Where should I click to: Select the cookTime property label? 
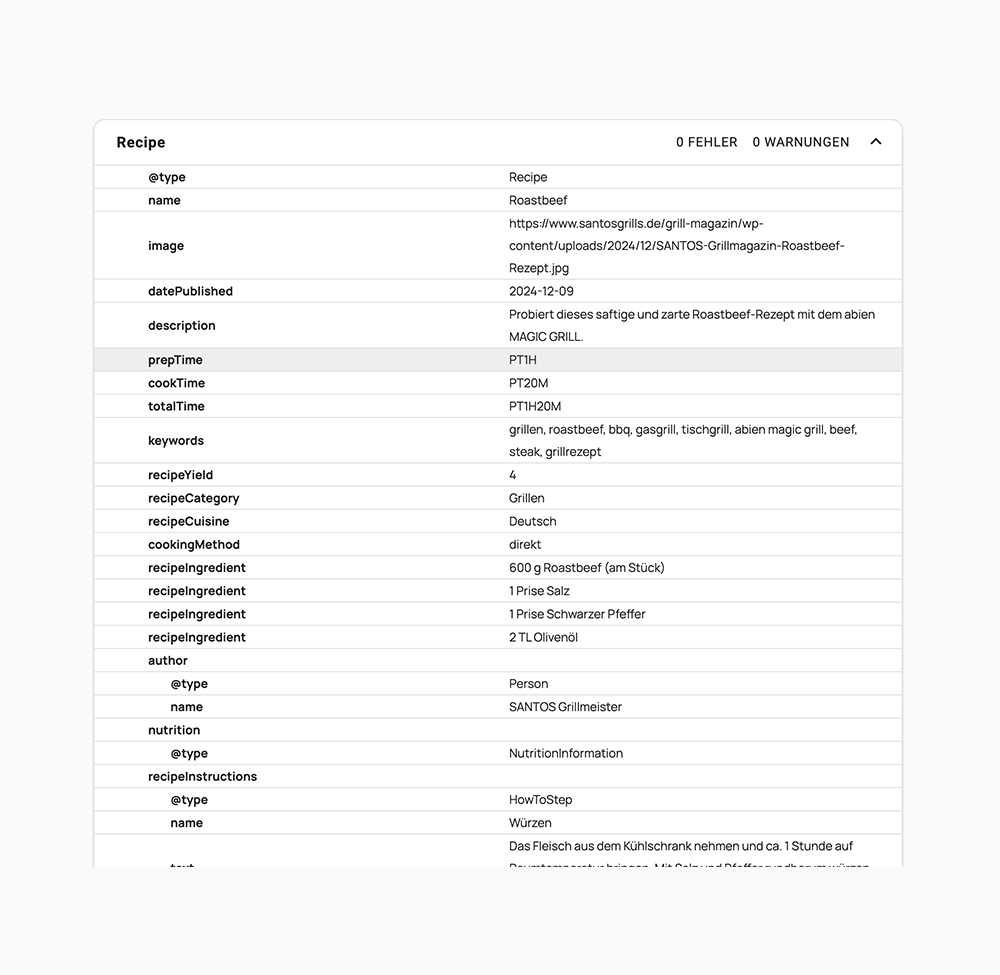pos(176,383)
